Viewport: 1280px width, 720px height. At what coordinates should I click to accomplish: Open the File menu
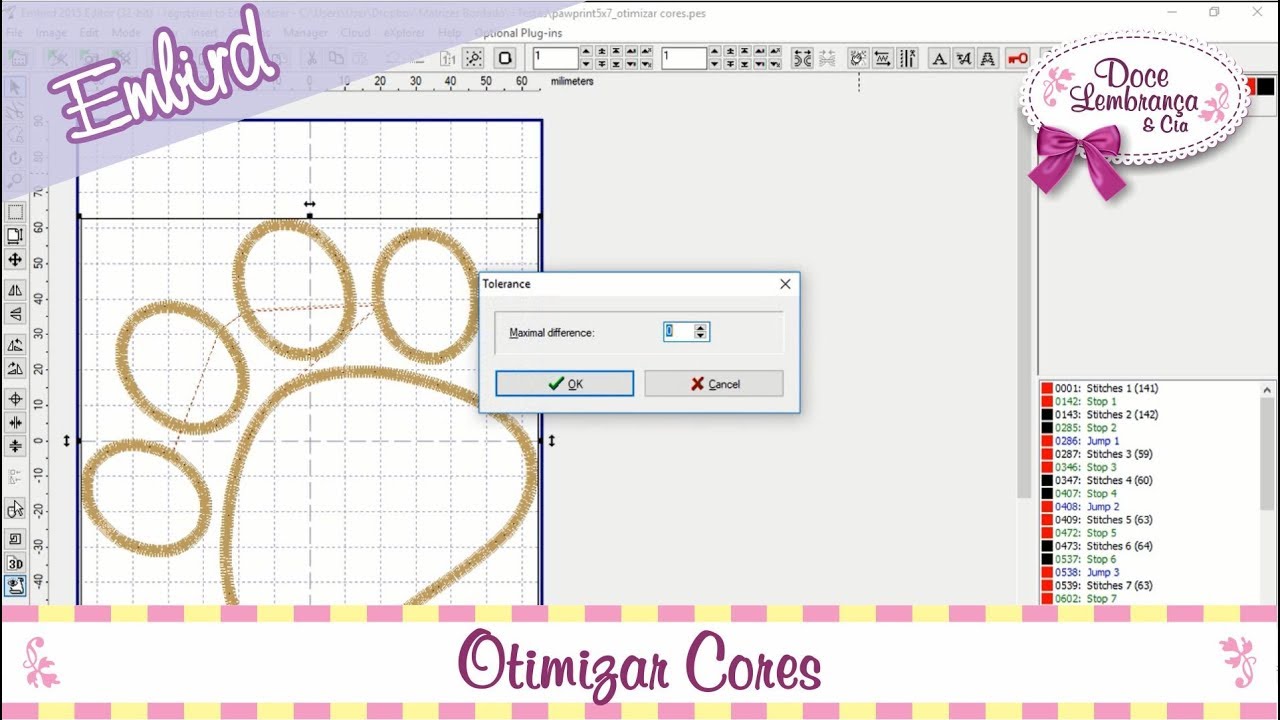(x=14, y=33)
